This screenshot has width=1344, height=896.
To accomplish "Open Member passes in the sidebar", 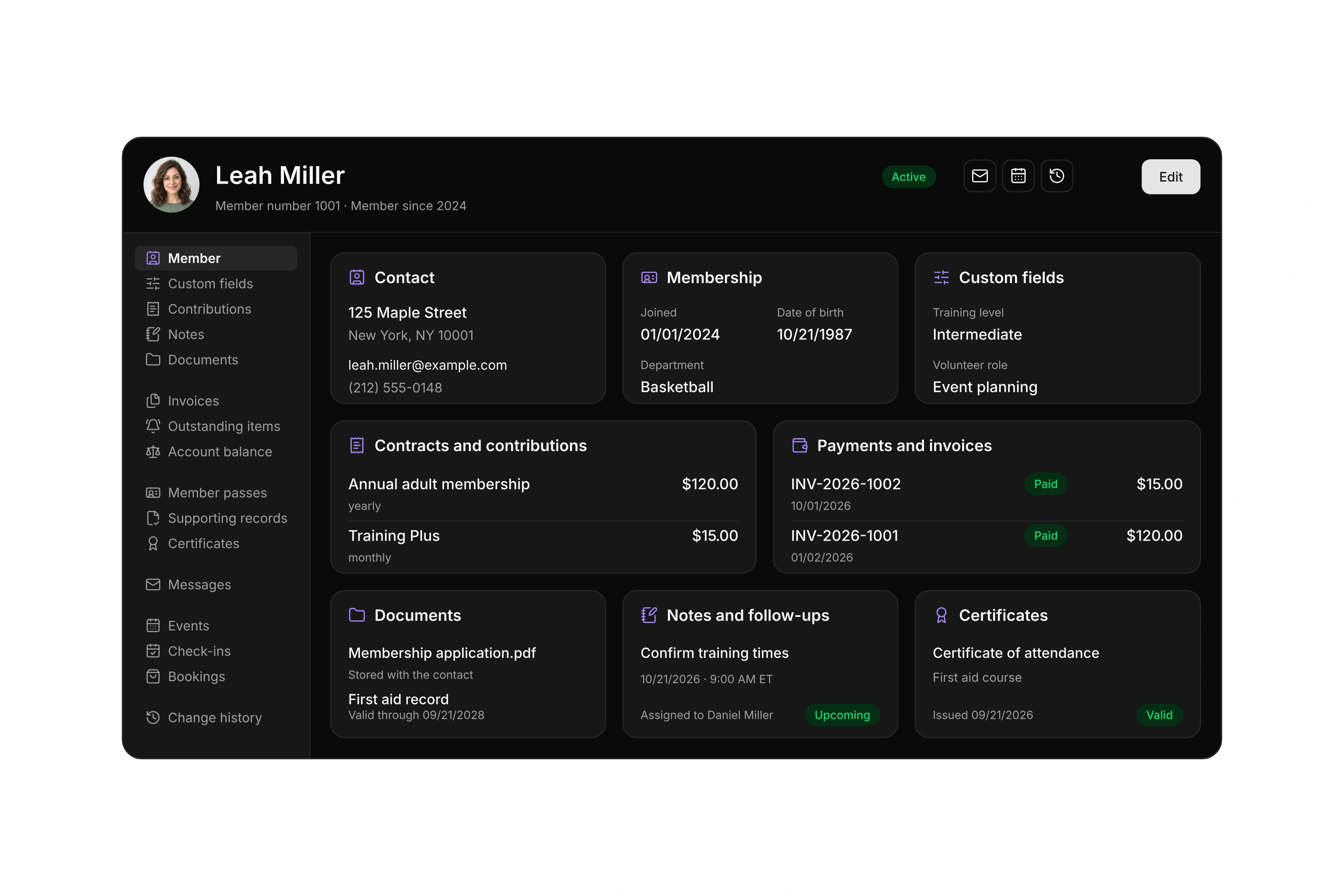I will (x=216, y=493).
